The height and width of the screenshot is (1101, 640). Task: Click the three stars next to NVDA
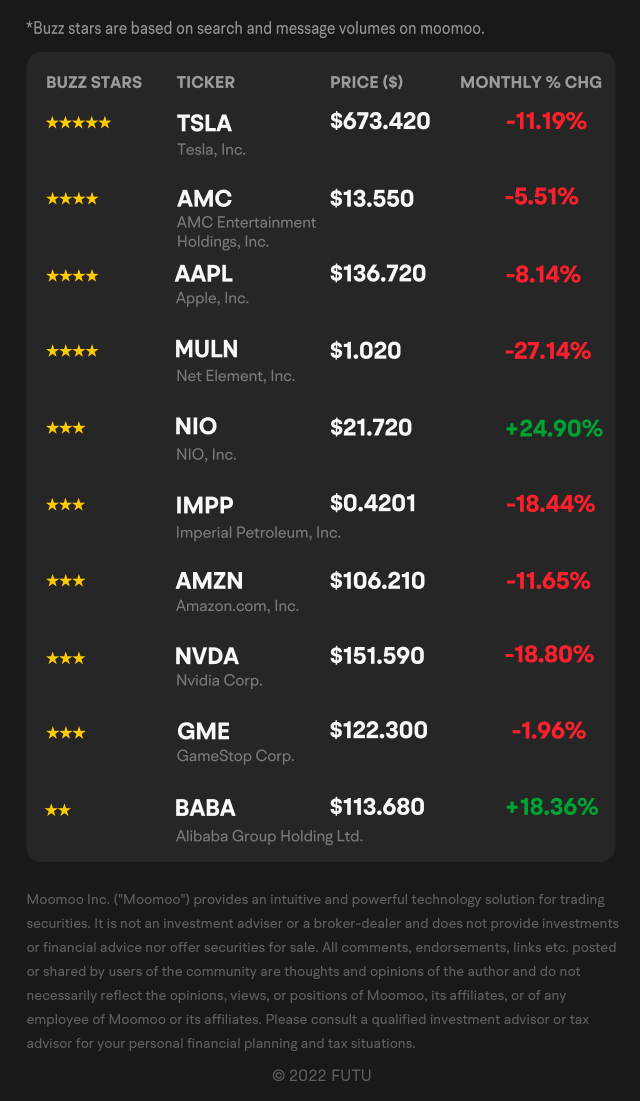(x=65, y=658)
